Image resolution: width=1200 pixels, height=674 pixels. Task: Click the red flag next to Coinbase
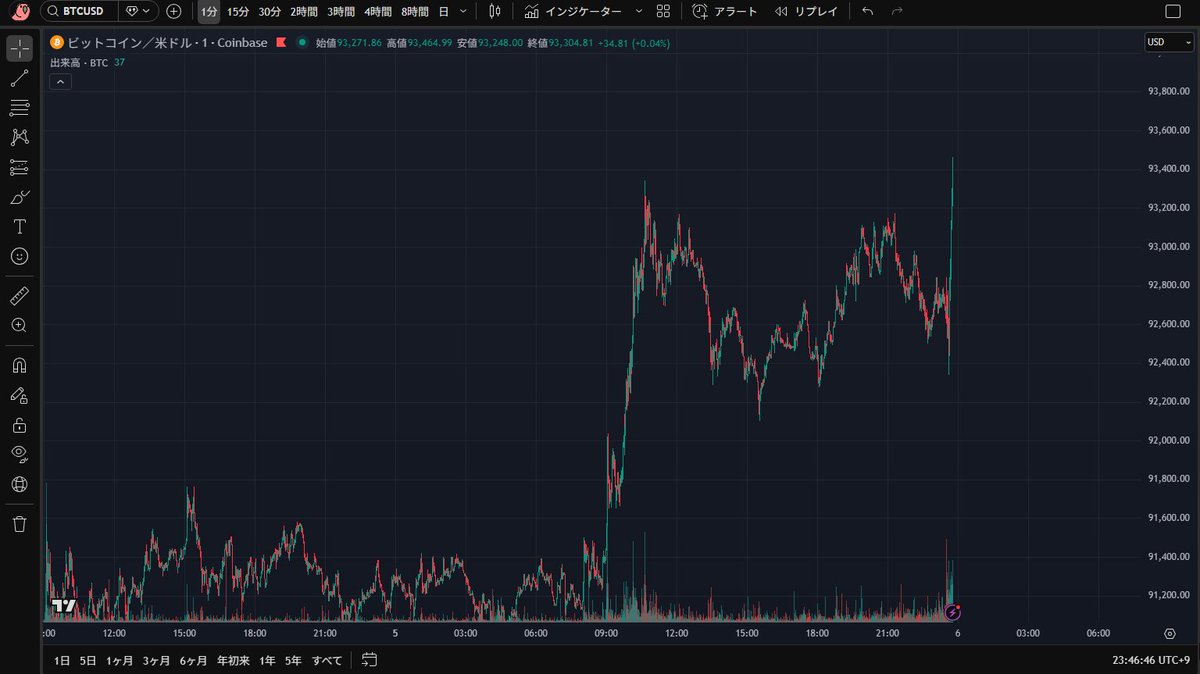[x=281, y=43]
